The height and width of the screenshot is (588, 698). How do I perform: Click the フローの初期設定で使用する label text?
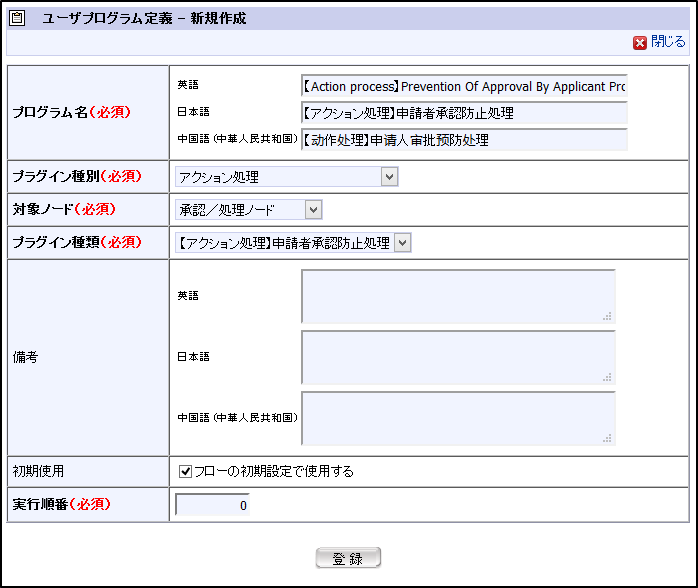tap(274, 471)
